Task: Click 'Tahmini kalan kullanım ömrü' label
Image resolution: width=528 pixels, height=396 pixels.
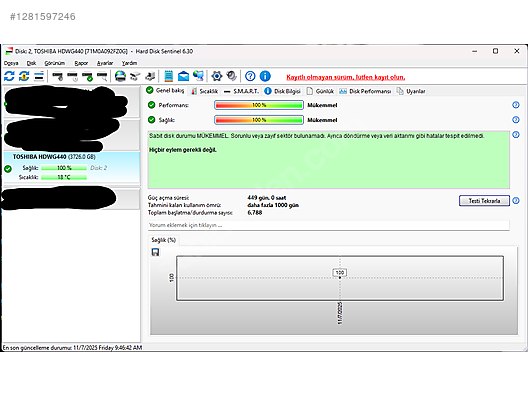Action: 185,205
